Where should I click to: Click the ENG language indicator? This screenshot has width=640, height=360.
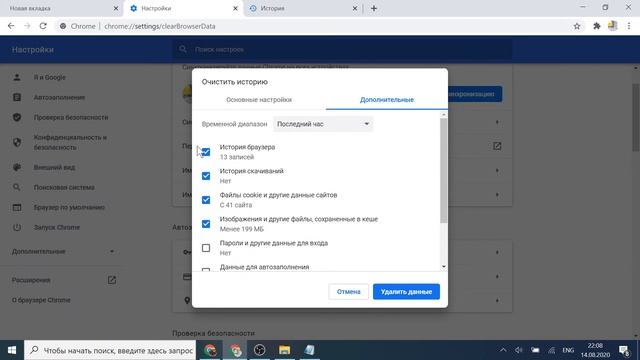click(x=568, y=350)
